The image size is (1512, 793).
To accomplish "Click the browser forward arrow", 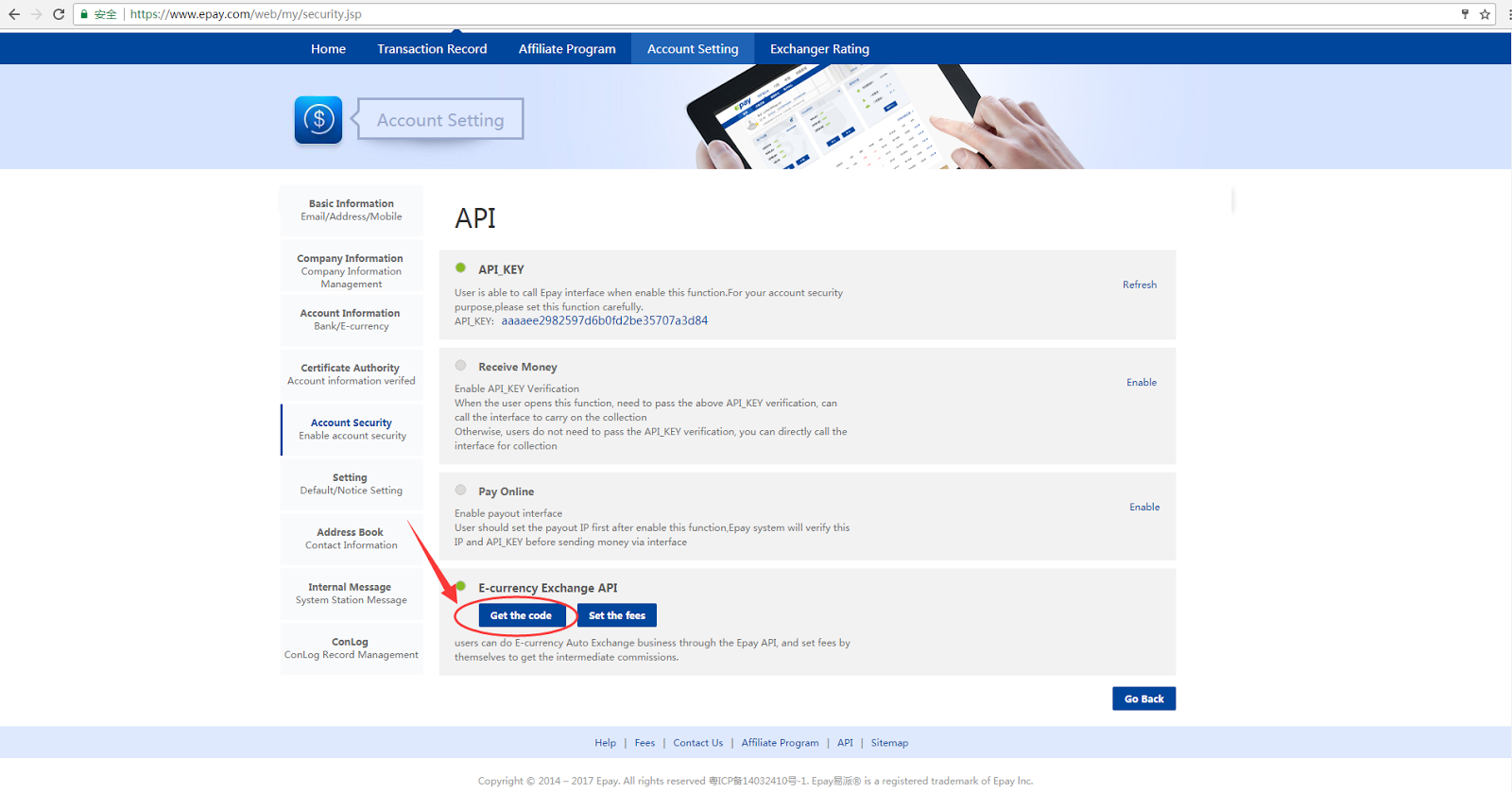I will coord(37,14).
